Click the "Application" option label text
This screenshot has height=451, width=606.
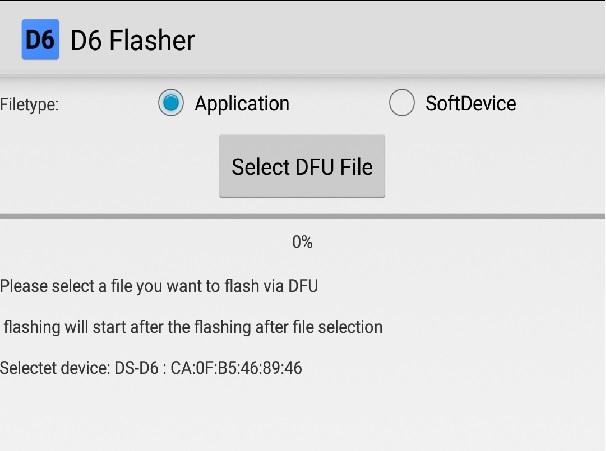(x=242, y=103)
